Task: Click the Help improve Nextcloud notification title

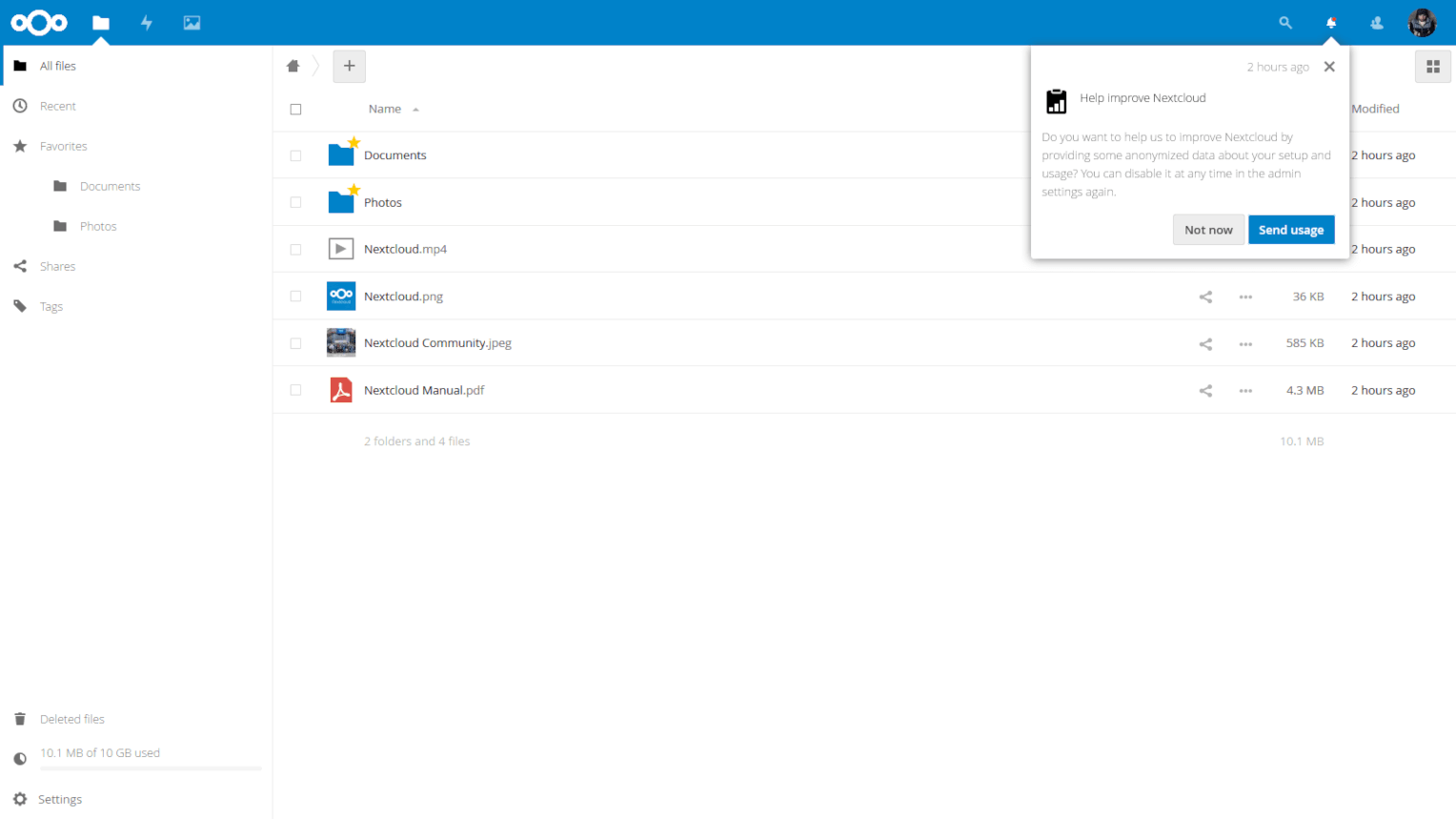Action: click(x=1143, y=97)
